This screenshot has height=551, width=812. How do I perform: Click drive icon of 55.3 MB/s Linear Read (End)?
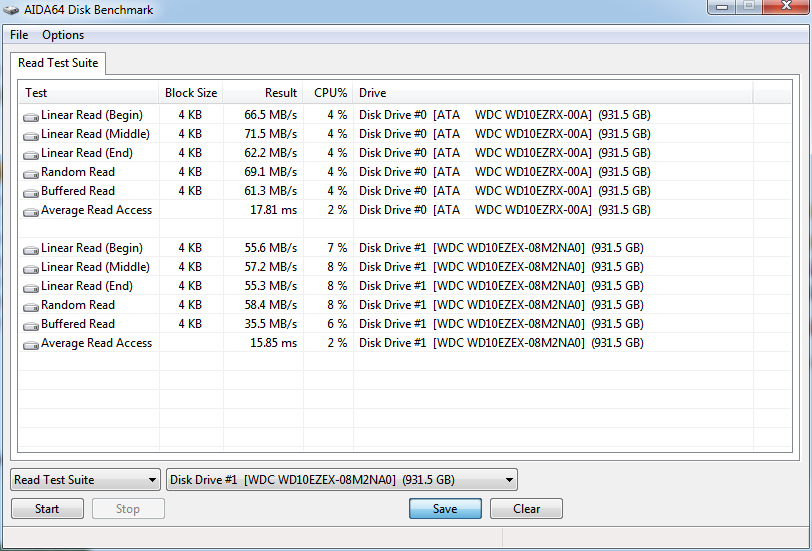[x=31, y=288]
